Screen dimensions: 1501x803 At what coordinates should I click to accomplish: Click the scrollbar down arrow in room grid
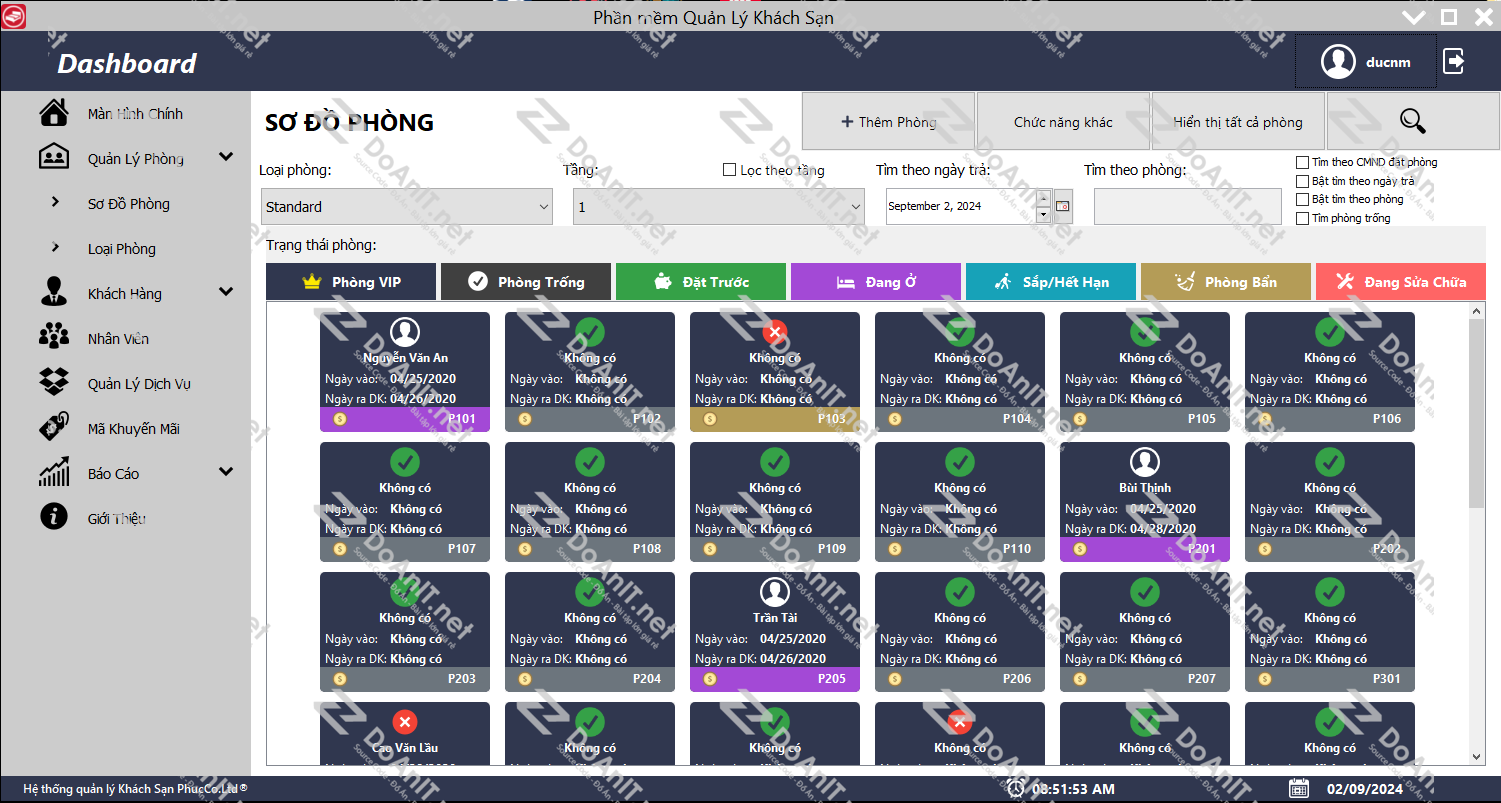[1477, 757]
